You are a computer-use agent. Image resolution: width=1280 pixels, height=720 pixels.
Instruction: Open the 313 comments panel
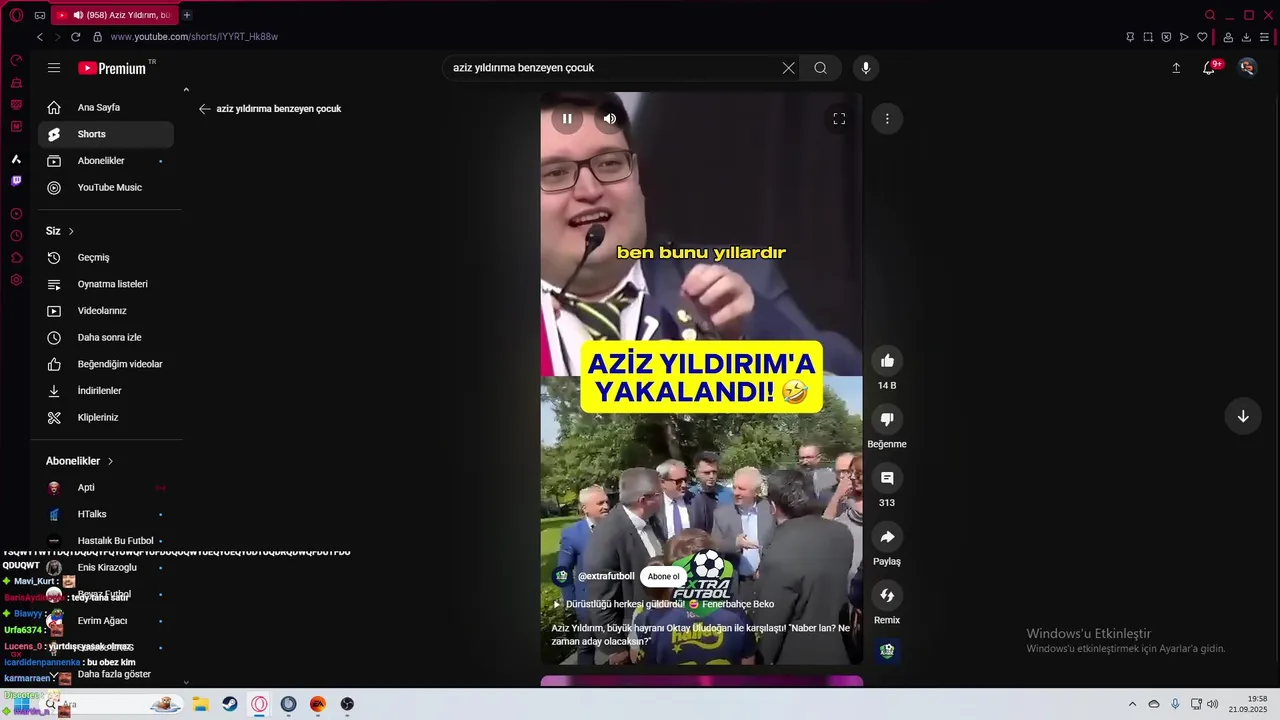click(887, 478)
